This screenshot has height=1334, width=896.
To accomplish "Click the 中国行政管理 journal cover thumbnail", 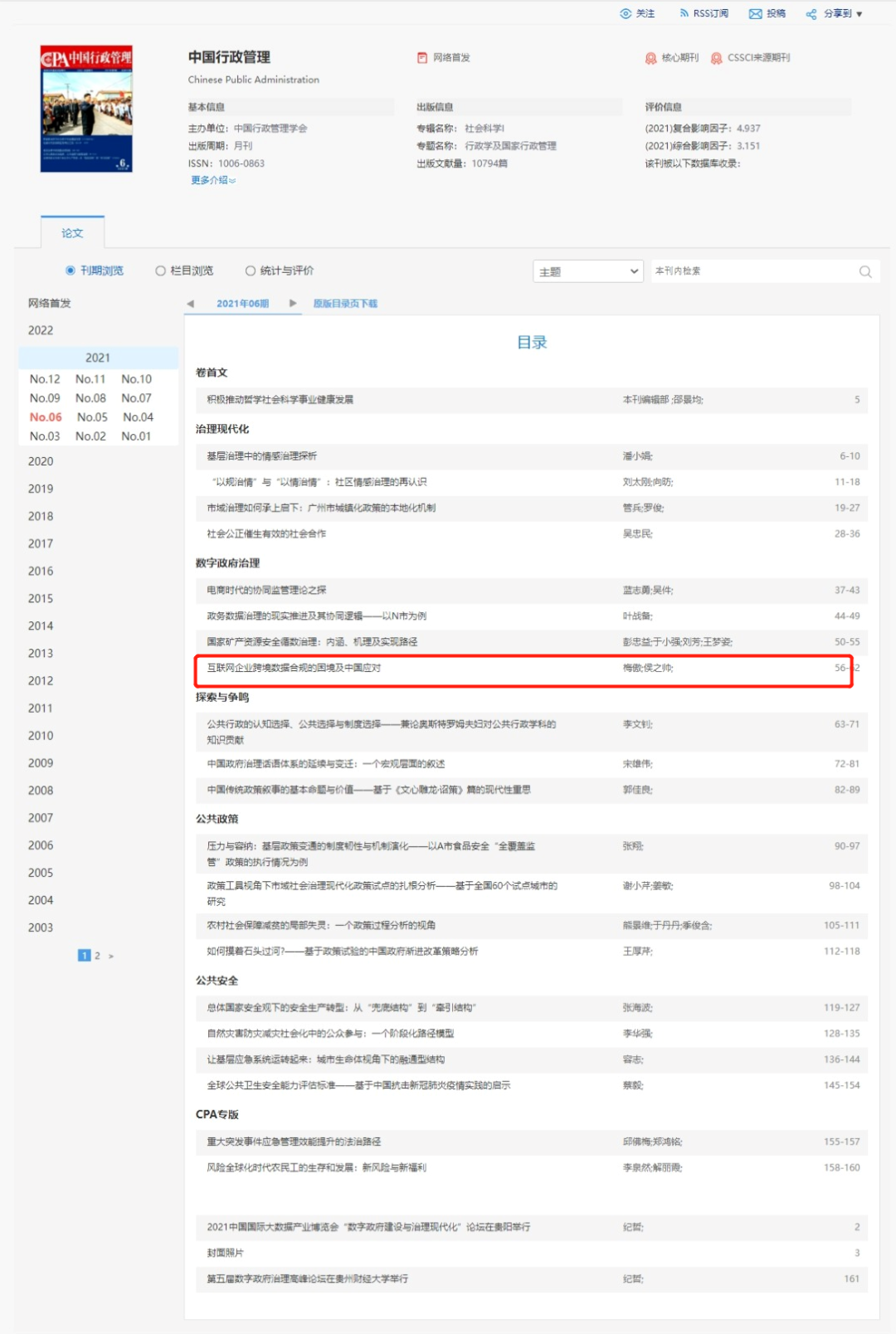I will tap(86, 109).
